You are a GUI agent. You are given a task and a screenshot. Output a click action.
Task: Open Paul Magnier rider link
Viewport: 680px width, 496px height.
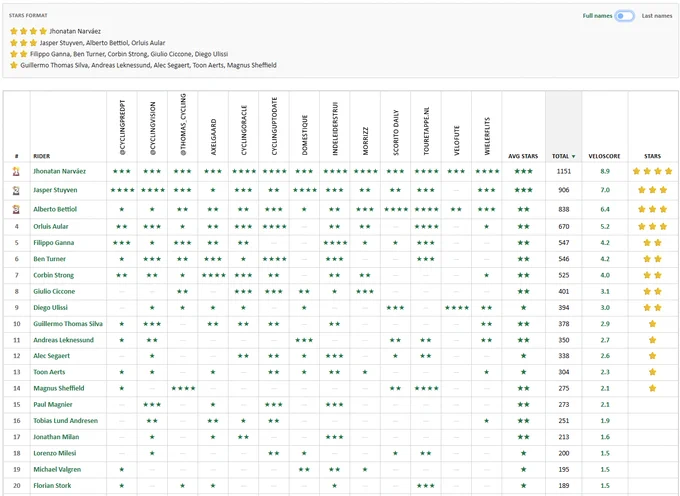[x=53, y=405]
